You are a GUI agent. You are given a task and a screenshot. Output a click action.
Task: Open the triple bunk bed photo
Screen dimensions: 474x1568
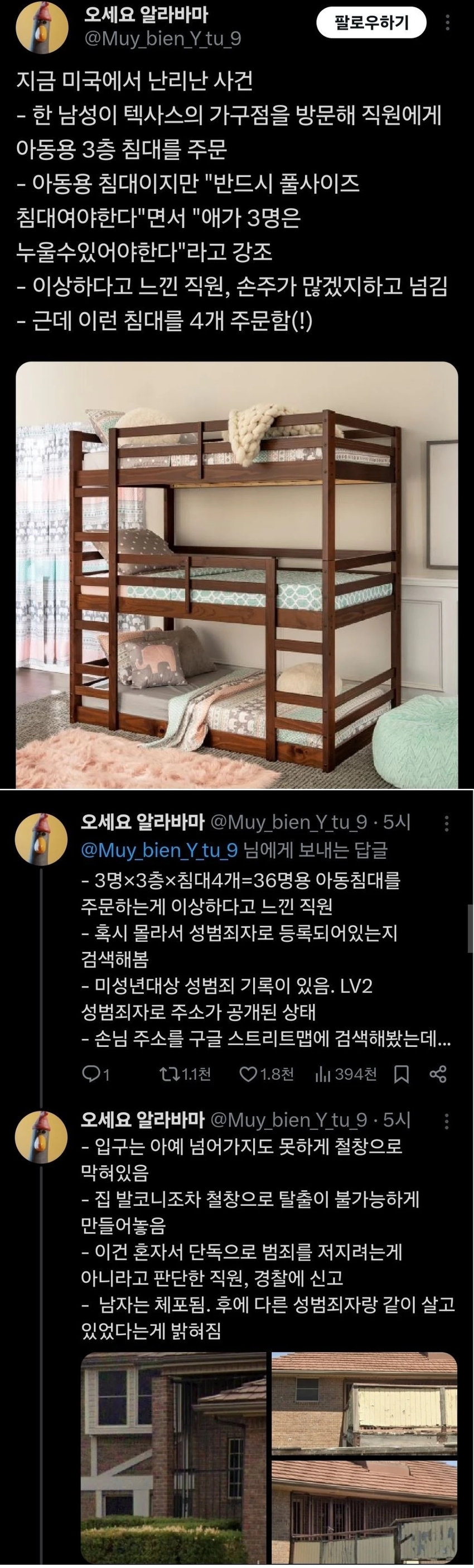click(x=236, y=575)
